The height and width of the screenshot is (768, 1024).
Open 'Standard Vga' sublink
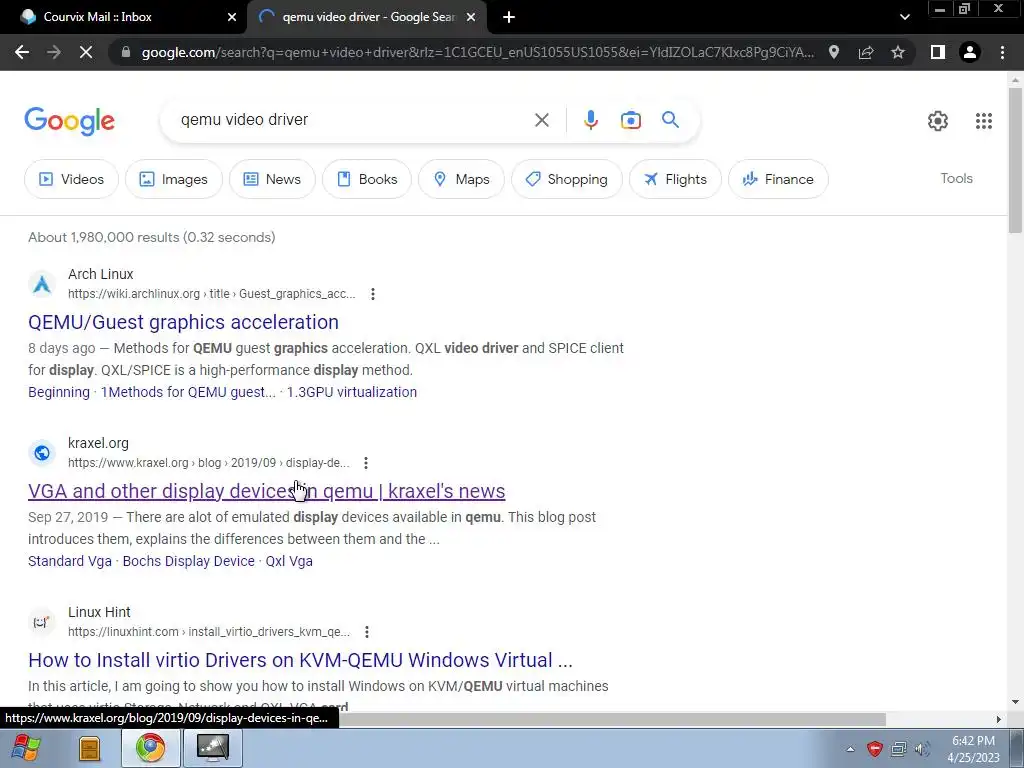(70, 561)
